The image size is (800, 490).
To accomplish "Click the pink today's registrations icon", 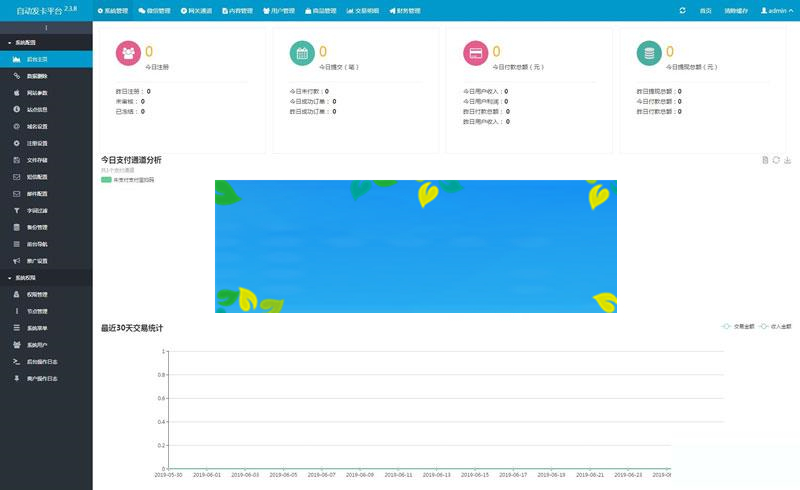I will pos(129,54).
